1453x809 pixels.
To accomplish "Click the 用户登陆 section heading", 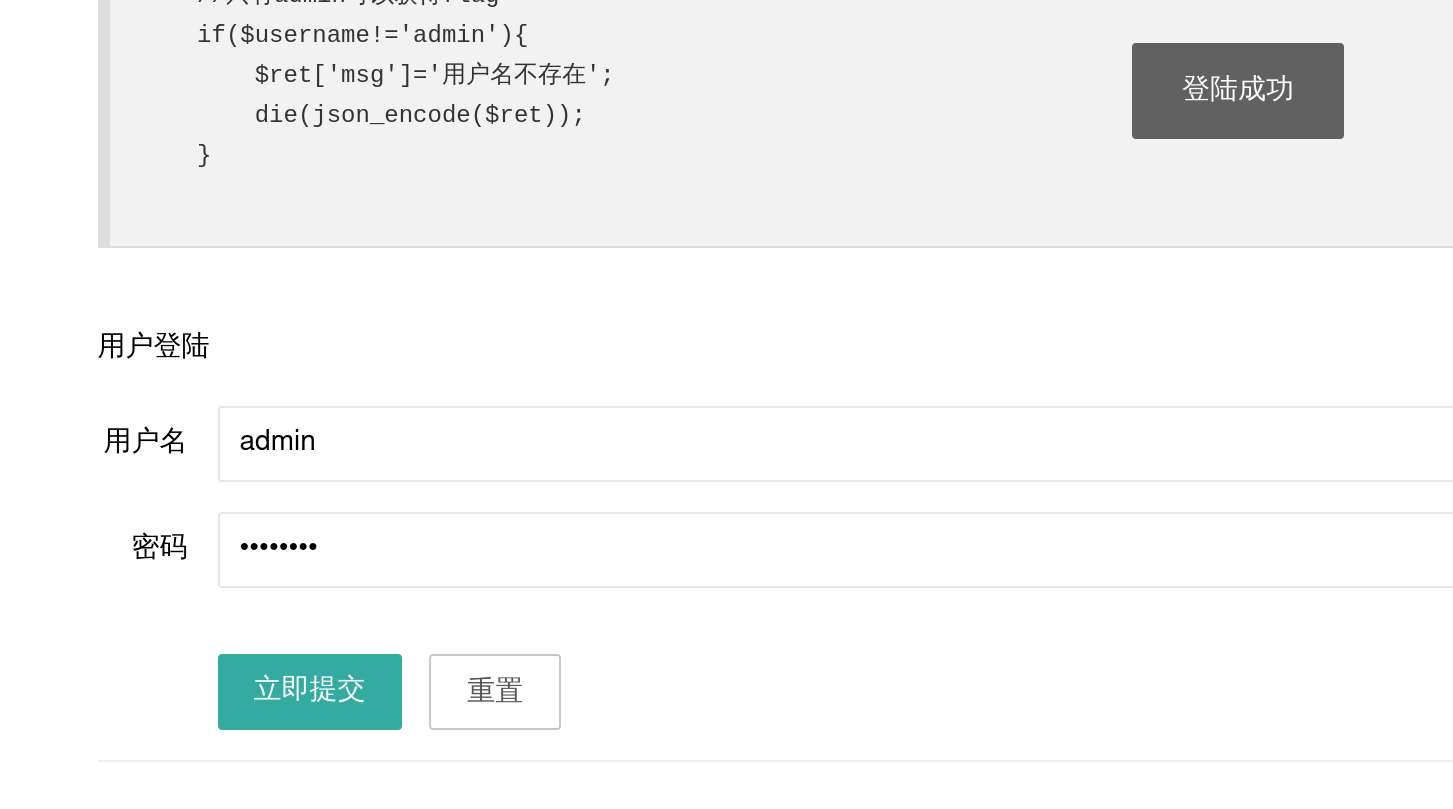I will [153, 346].
